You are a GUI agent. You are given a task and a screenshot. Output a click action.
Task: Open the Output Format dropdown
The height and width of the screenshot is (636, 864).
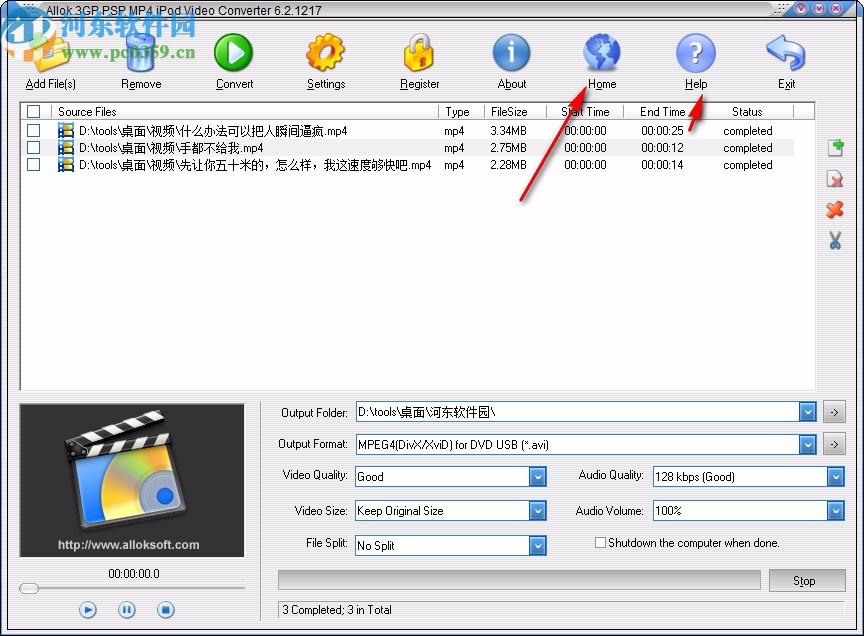pyautogui.click(x=809, y=444)
